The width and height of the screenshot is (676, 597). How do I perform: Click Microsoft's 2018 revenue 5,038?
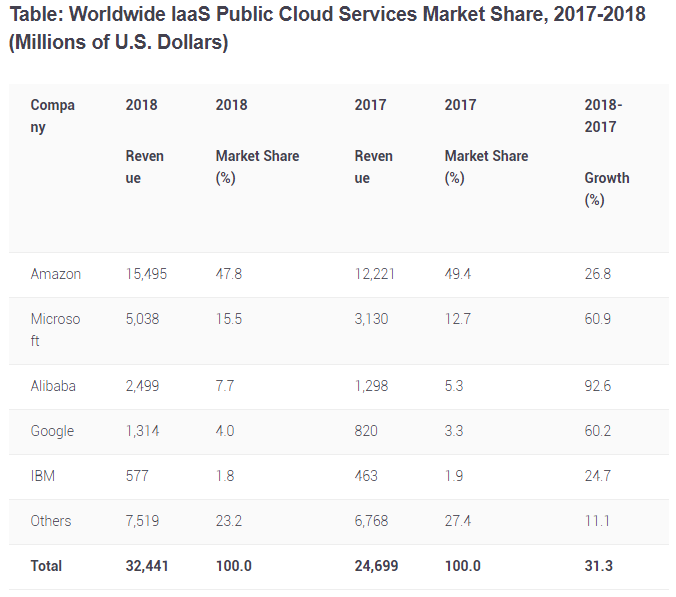pos(142,319)
